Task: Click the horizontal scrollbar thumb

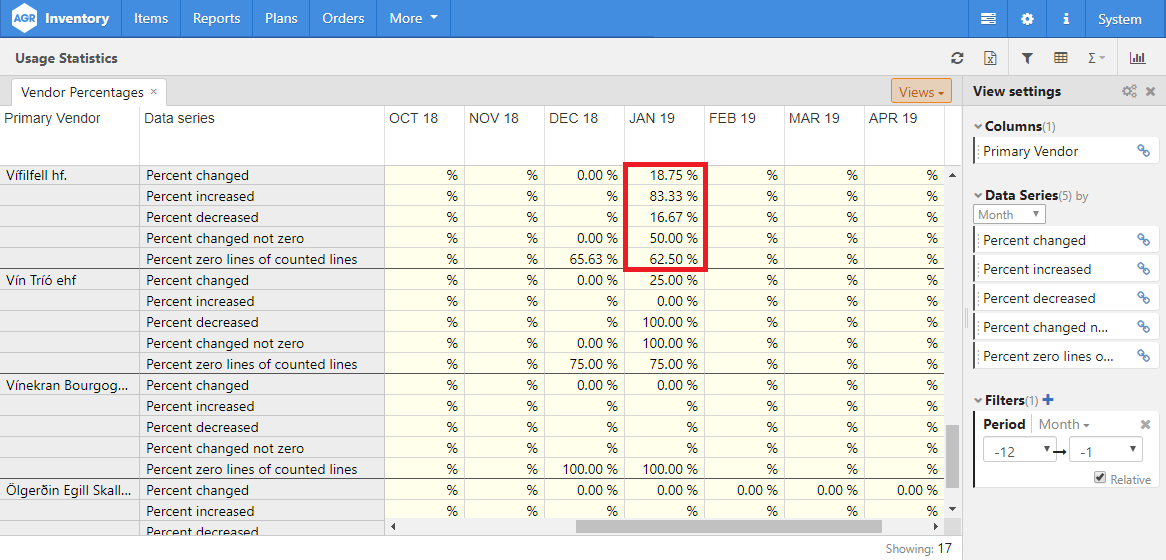Action: 728,526
